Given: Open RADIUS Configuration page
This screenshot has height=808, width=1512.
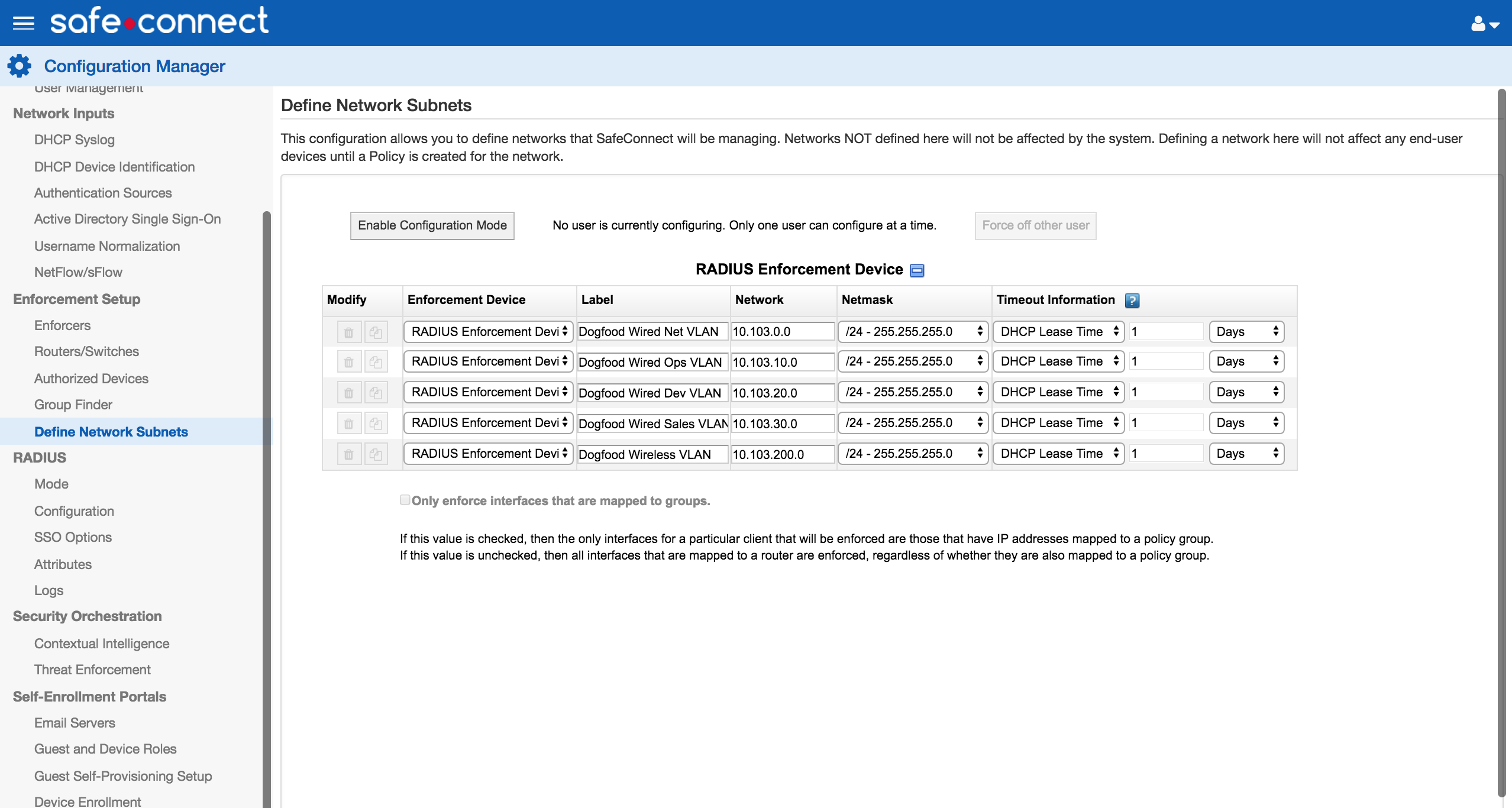Looking at the screenshot, I should (x=74, y=511).
